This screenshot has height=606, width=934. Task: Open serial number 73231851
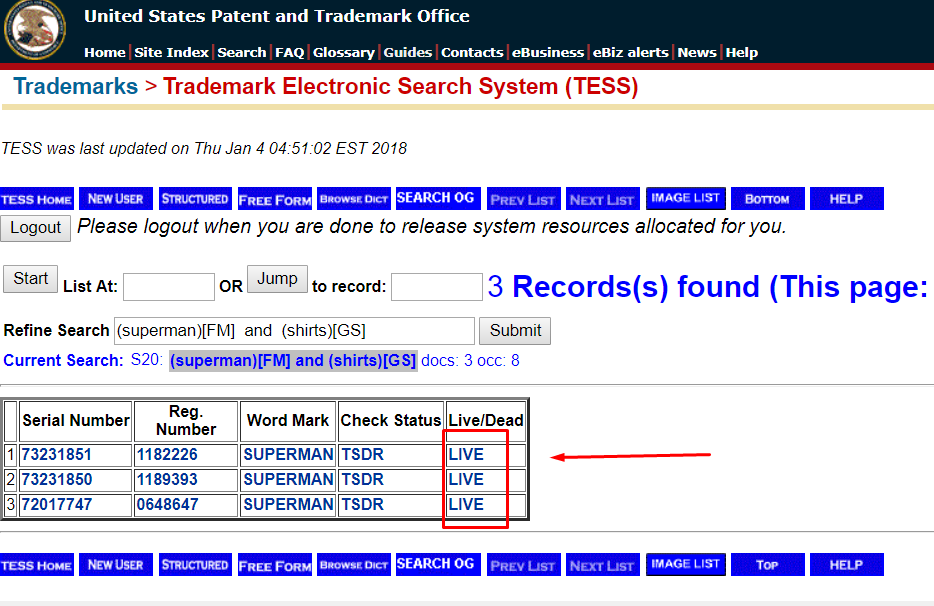pyautogui.click(x=57, y=455)
